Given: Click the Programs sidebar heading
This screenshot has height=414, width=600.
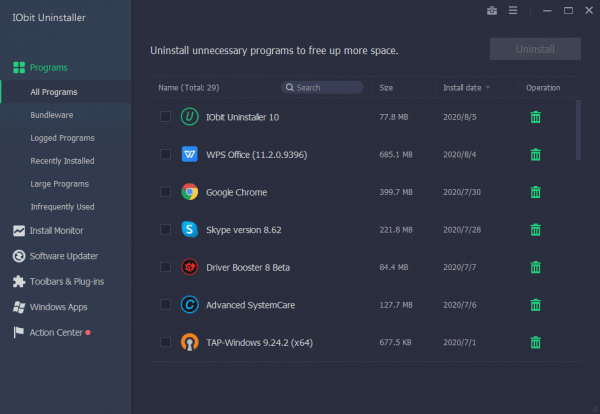Looking at the screenshot, I should tap(49, 67).
